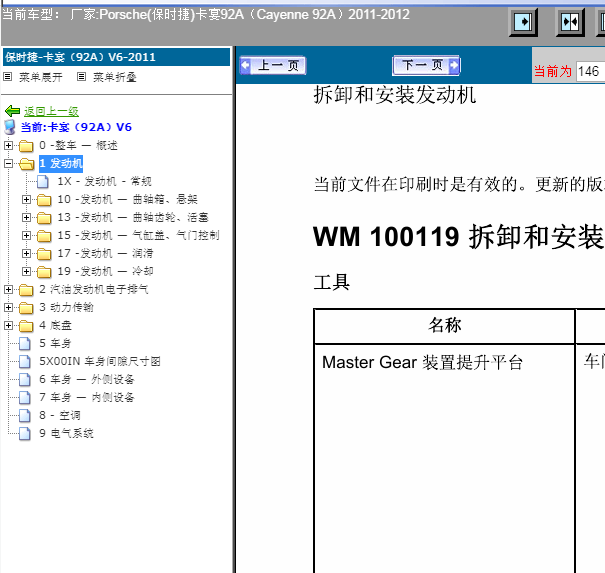Image resolution: width=605 pixels, height=573 pixels.
Task: Click the Master Gear 装置提升平台 table cell
Action: [x=444, y=459]
